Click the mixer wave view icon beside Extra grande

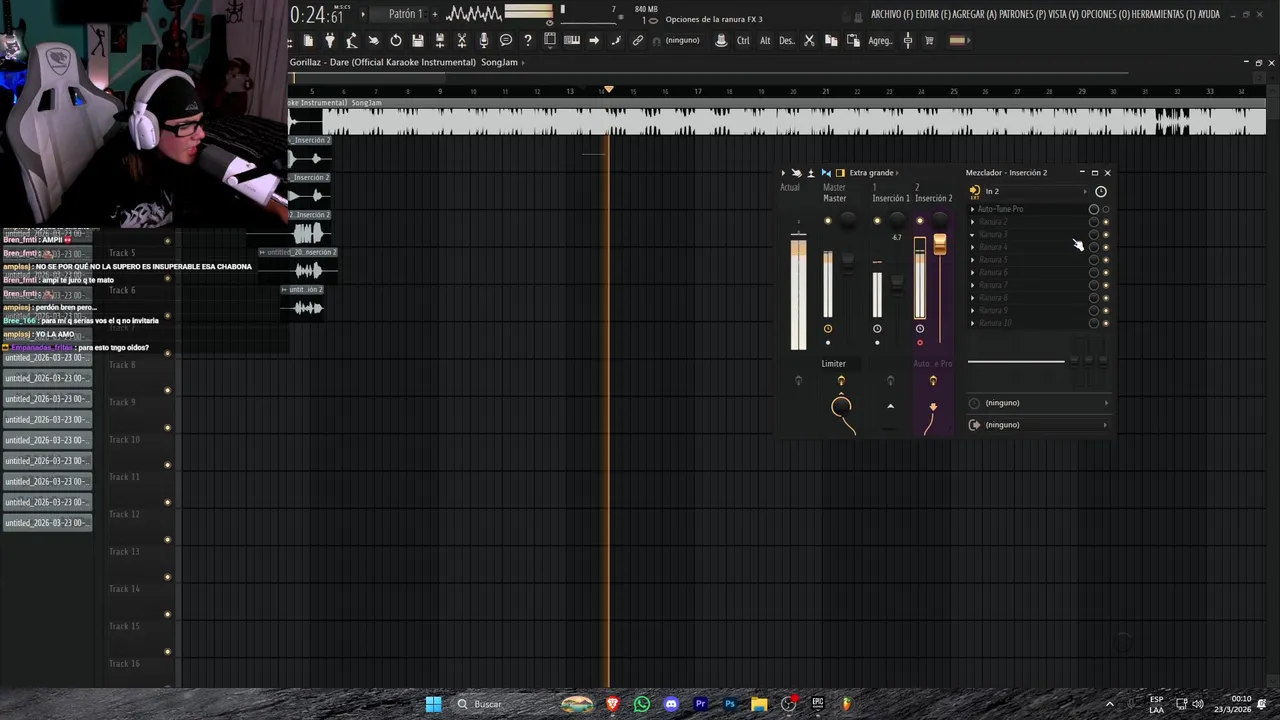pos(826,173)
